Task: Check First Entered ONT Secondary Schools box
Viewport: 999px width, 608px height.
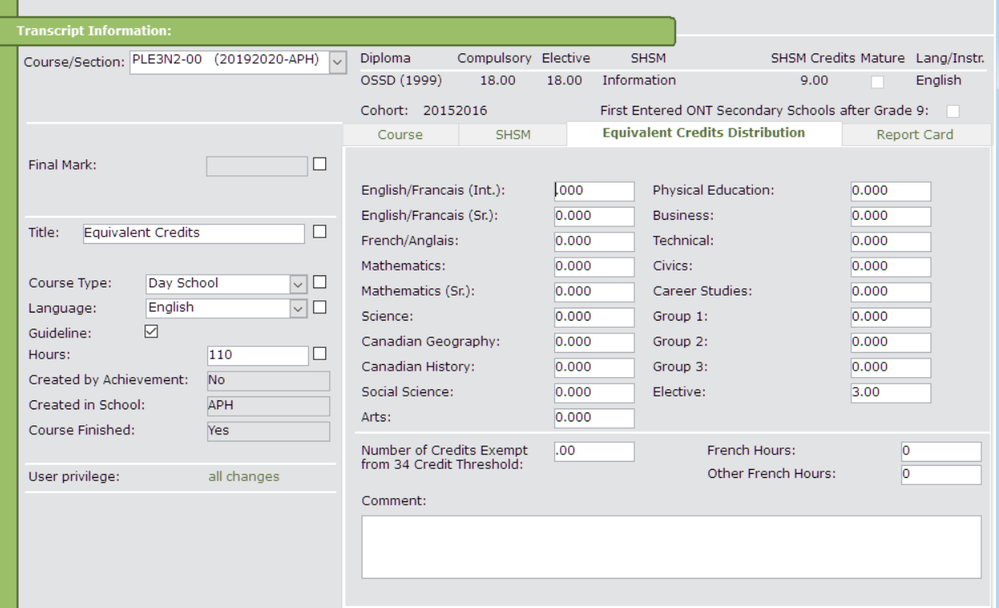Action: [x=953, y=110]
